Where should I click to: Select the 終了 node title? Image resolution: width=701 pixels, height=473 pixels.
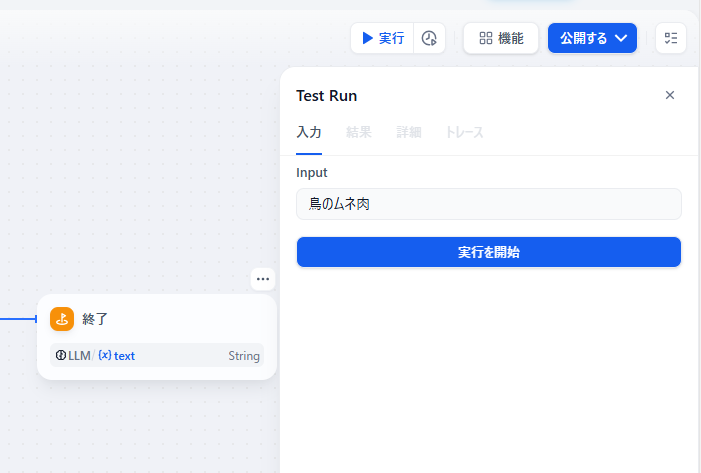(95, 319)
